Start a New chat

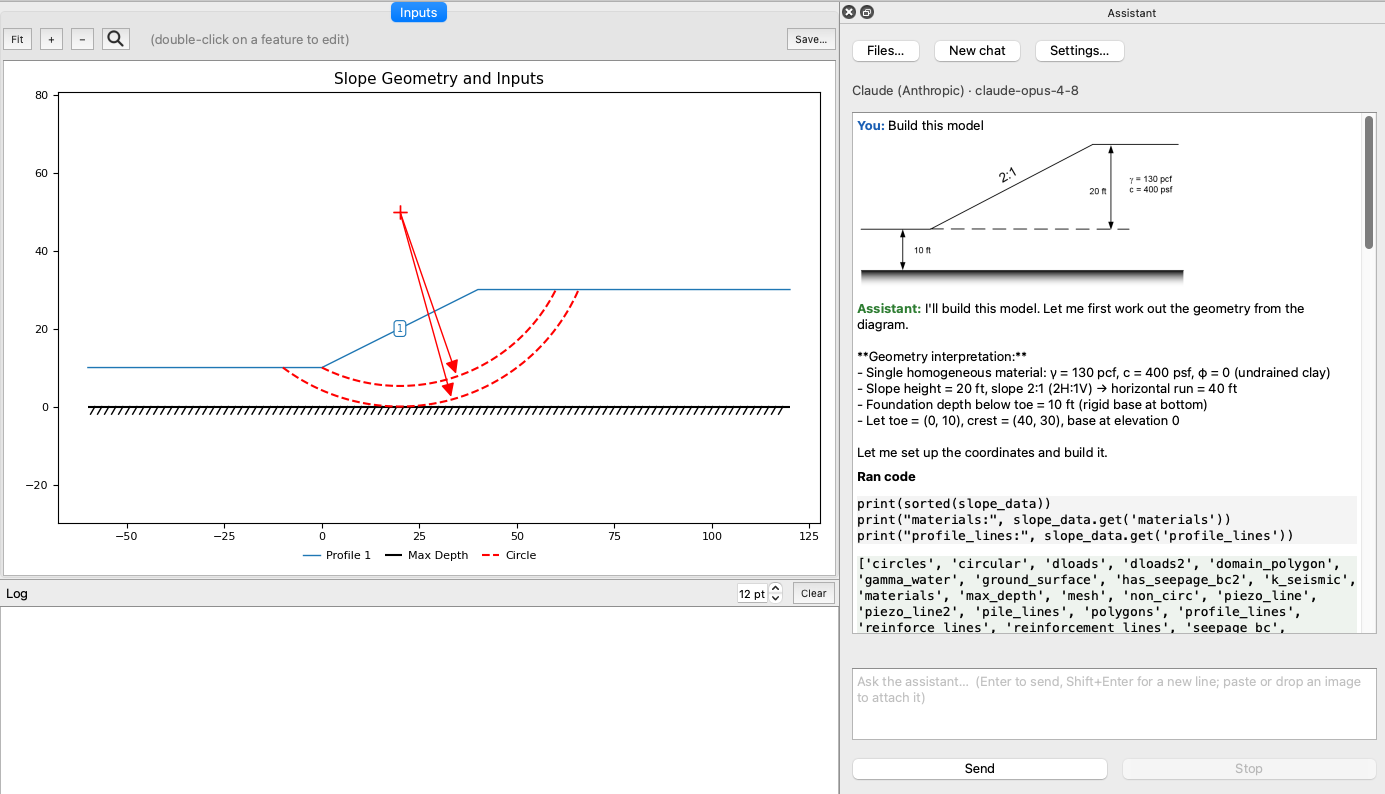977,50
